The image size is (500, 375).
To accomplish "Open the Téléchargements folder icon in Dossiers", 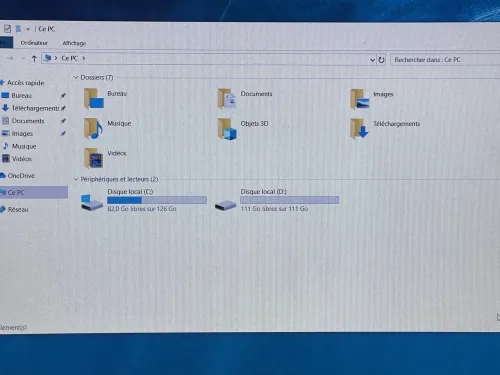I will (359, 129).
